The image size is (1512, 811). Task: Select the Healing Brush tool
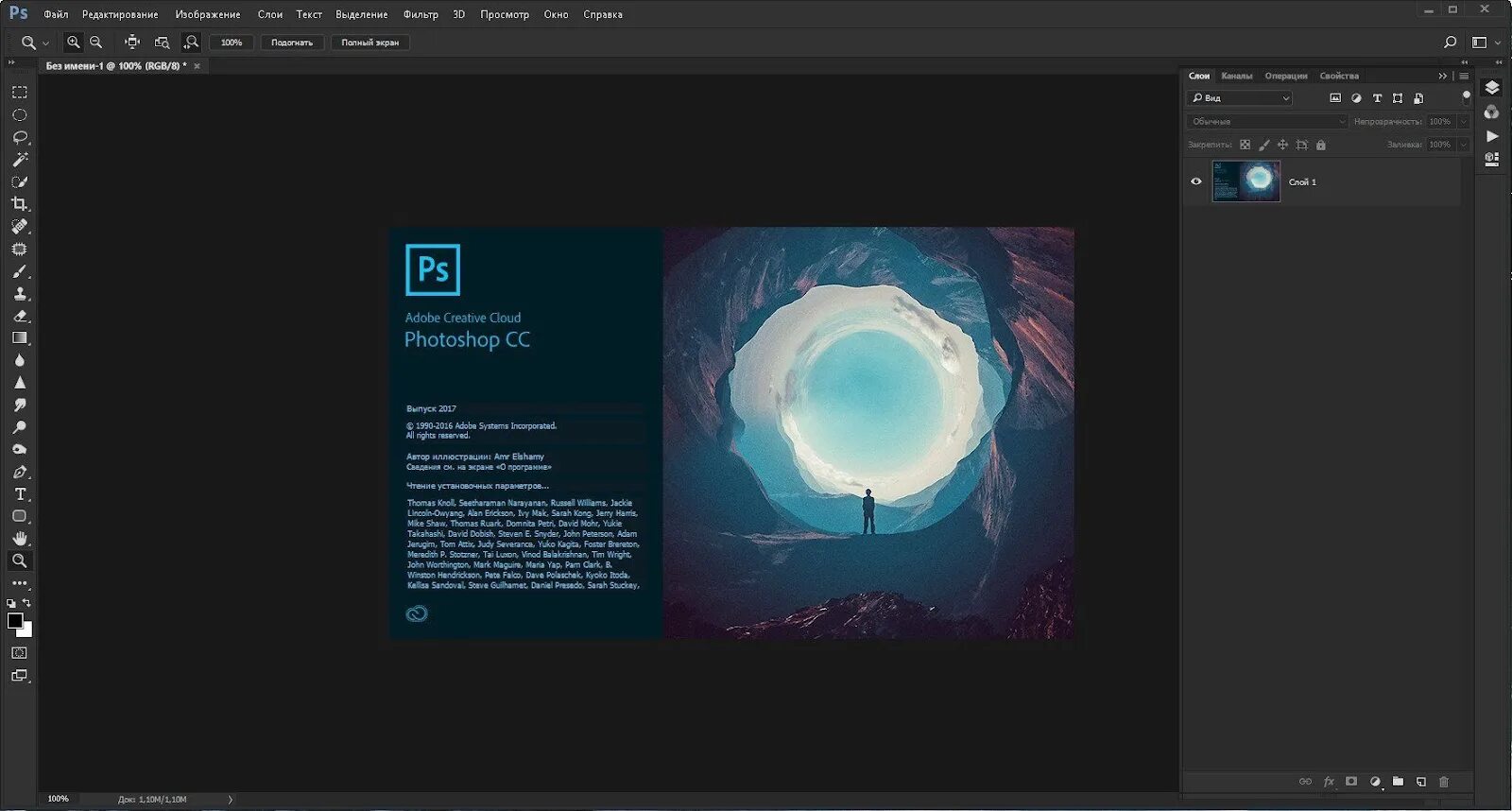pyautogui.click(x=20, y=227)
